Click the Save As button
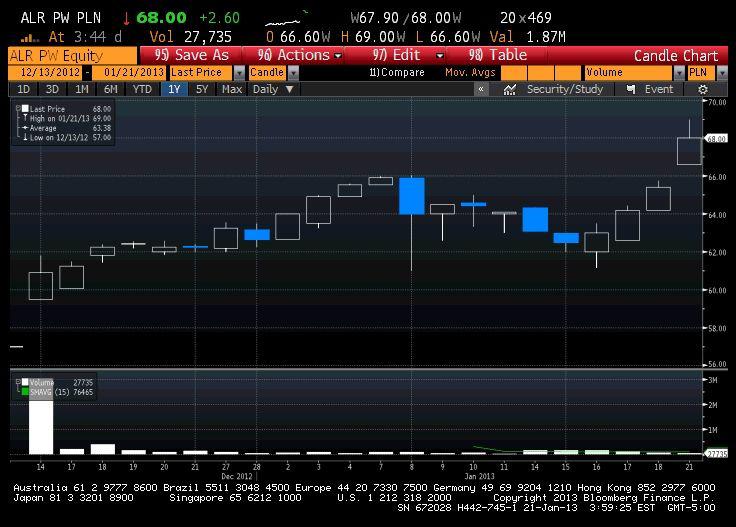Image resolution: width=736 pixels, height=527 pixels. click(192, 55)
